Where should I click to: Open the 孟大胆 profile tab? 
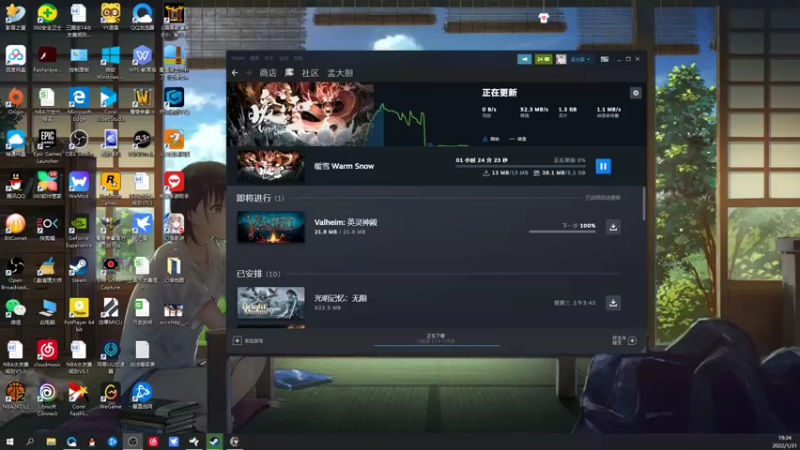340,73
